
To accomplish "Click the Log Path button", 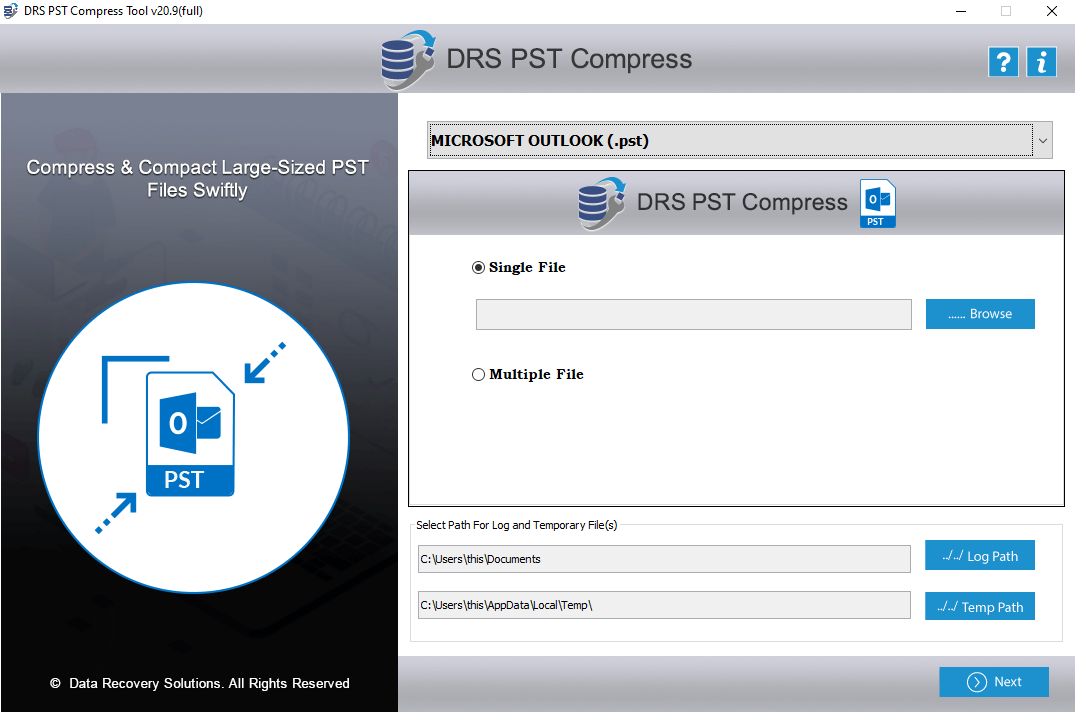I will click(x=979, y=555).
